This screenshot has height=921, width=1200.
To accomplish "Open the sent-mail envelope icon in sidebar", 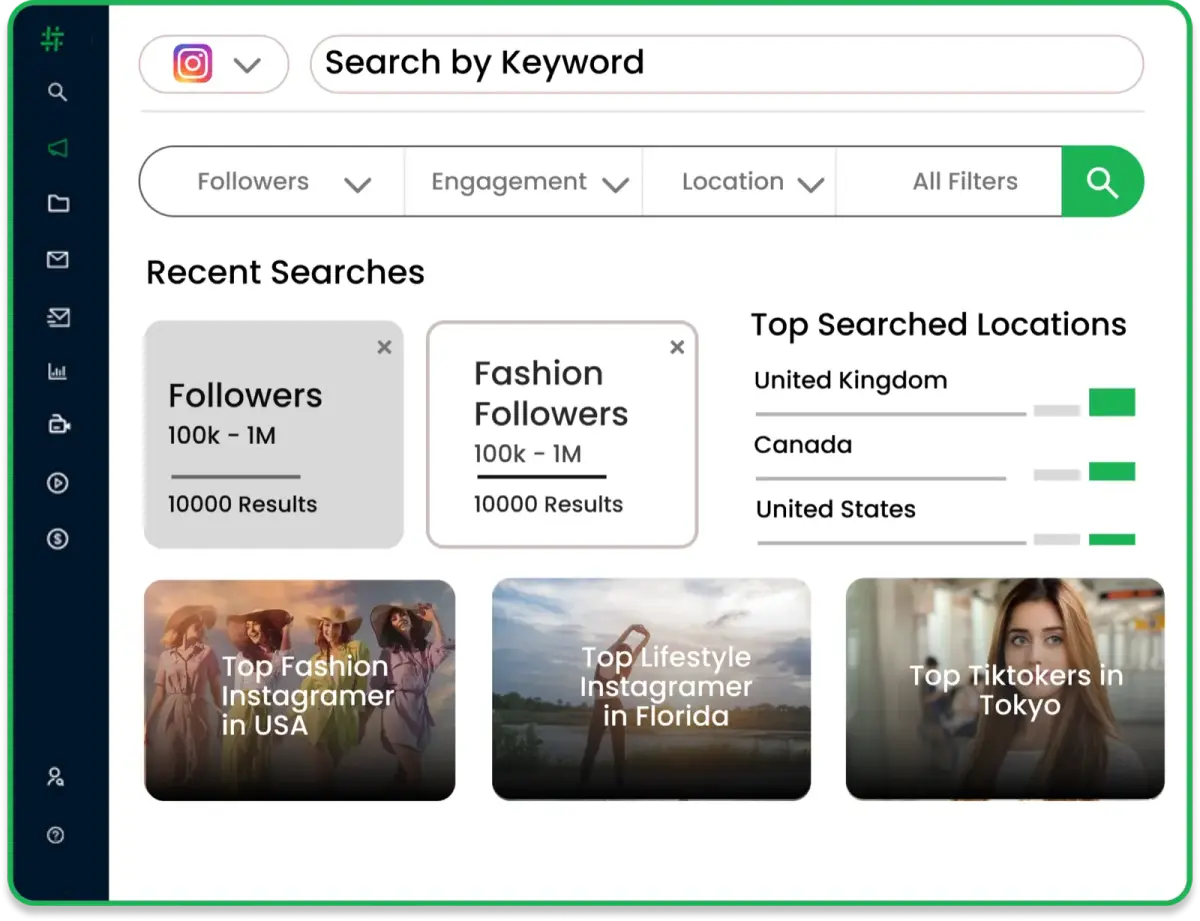I will pyautogui.click(x=58, y=317).
